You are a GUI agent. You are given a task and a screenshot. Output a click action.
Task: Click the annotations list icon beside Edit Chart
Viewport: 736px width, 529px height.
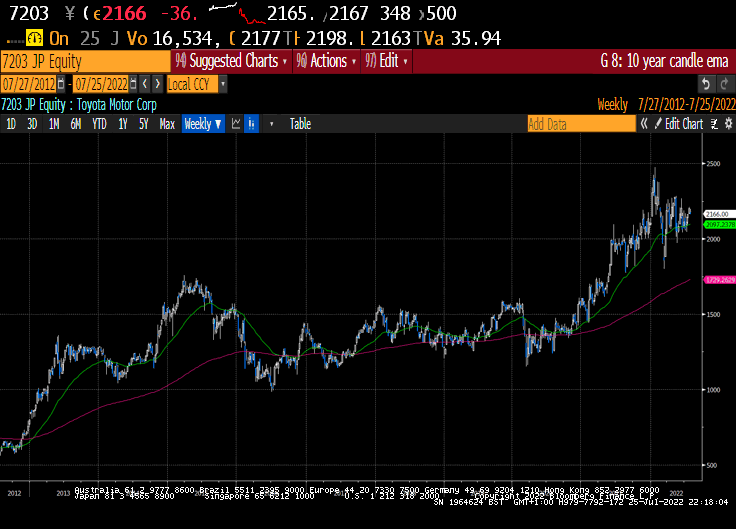coord(714,124)
